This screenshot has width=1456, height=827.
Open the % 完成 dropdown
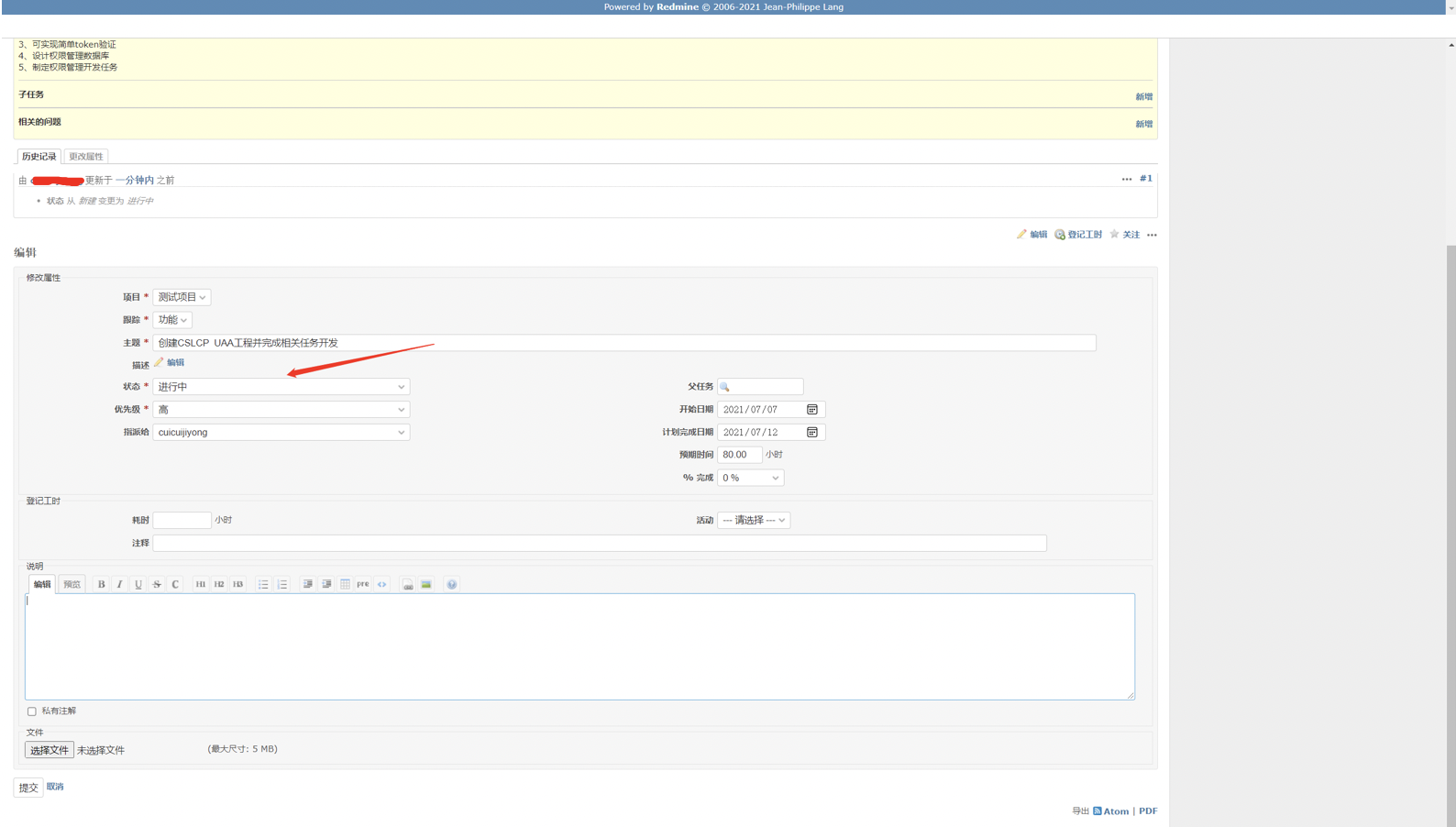750,478
